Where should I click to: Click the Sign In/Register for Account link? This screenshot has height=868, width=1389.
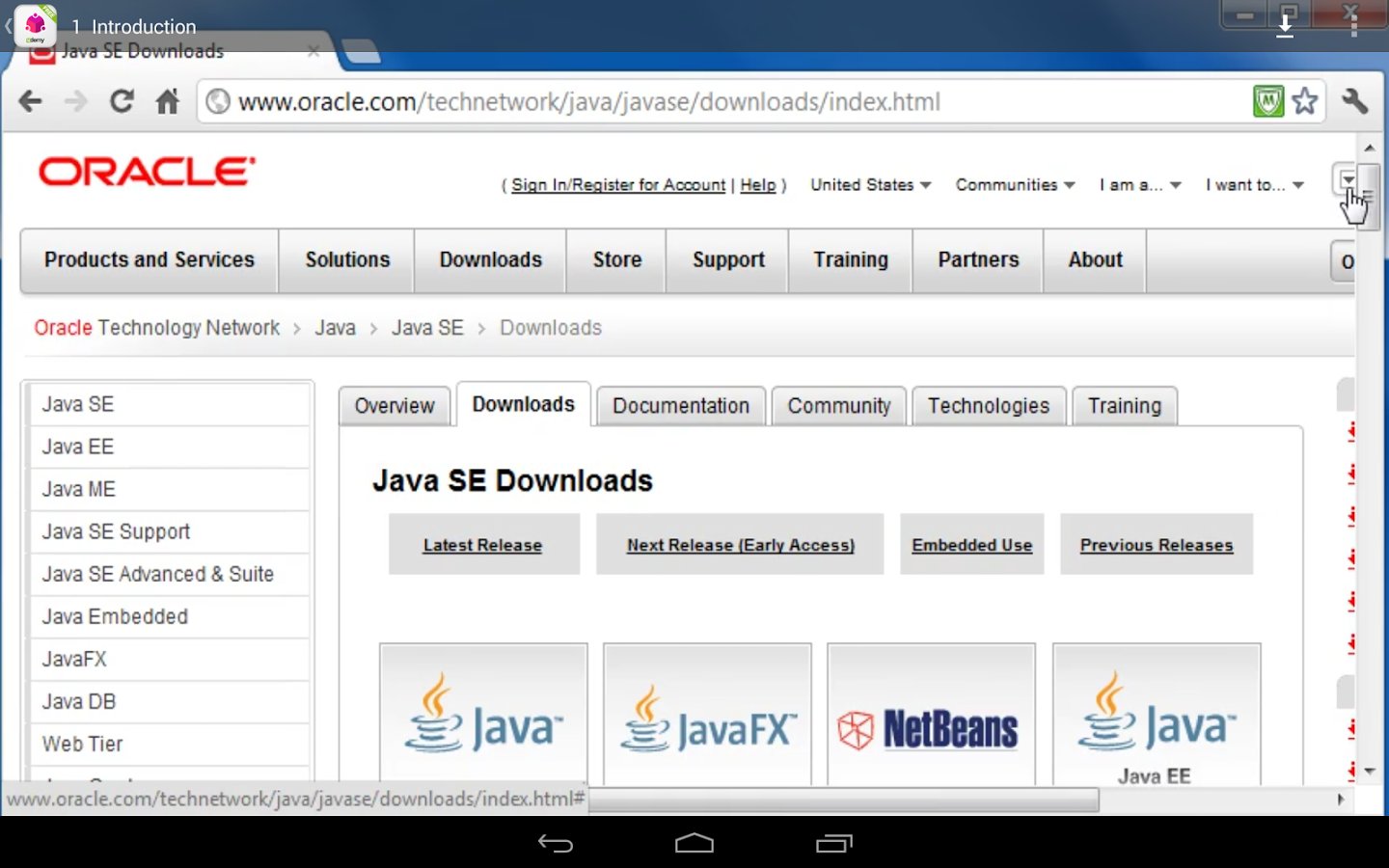click(618, 185)
